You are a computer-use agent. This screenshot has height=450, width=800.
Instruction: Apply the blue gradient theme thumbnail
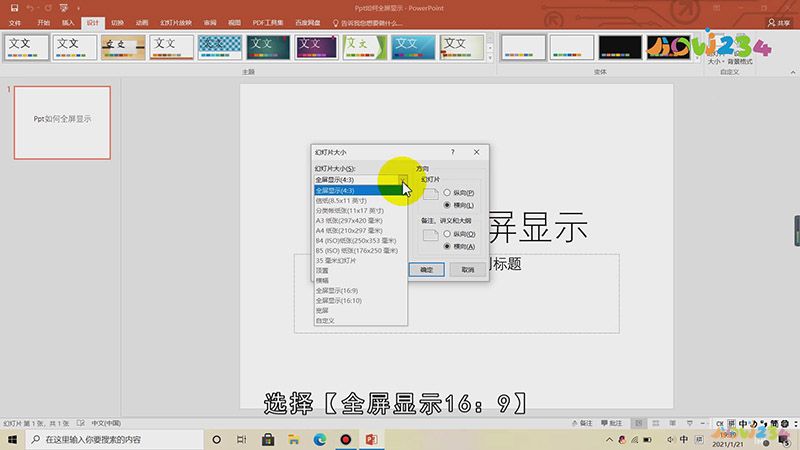[x=413, y=47]
